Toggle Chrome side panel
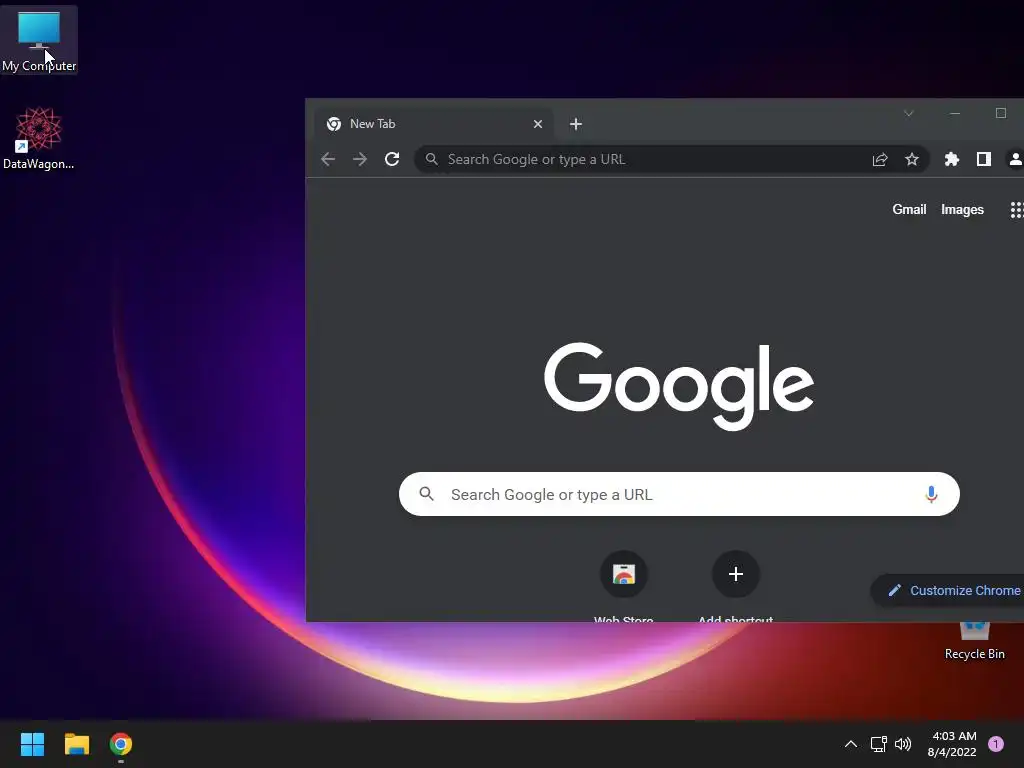This screenshot has width=1024, height=768. (984, 159)
